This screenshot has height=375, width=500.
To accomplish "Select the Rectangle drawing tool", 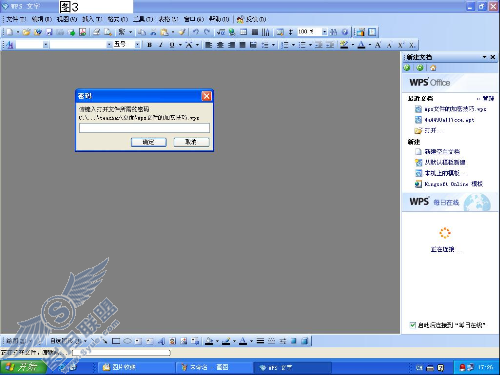I will tap(116, 341).
